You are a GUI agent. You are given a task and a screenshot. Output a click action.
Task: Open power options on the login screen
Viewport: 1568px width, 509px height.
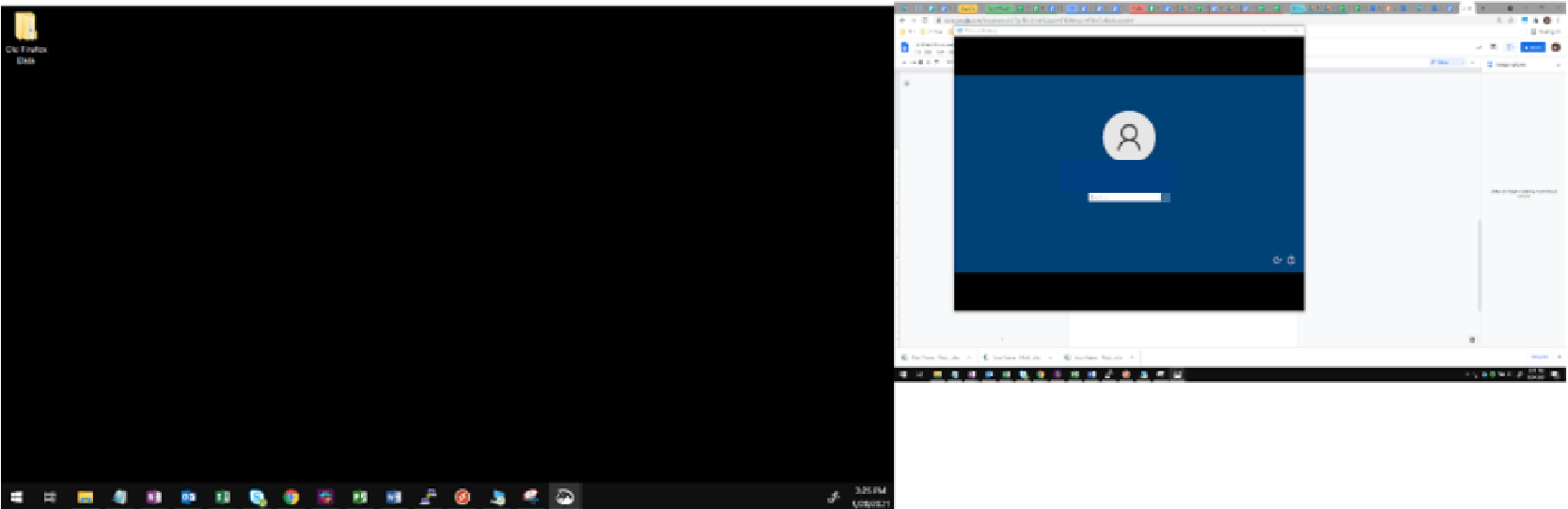click(1291, 260)
